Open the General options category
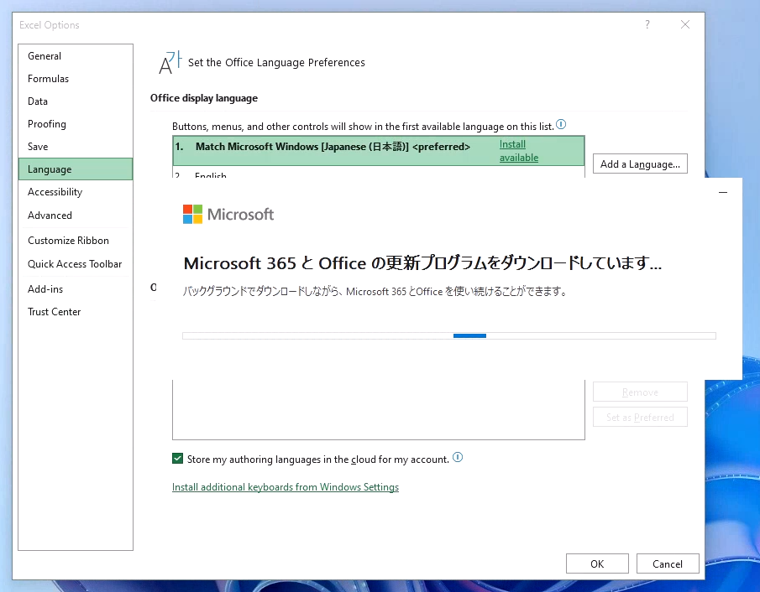760x592 pixels. [76, 56]
